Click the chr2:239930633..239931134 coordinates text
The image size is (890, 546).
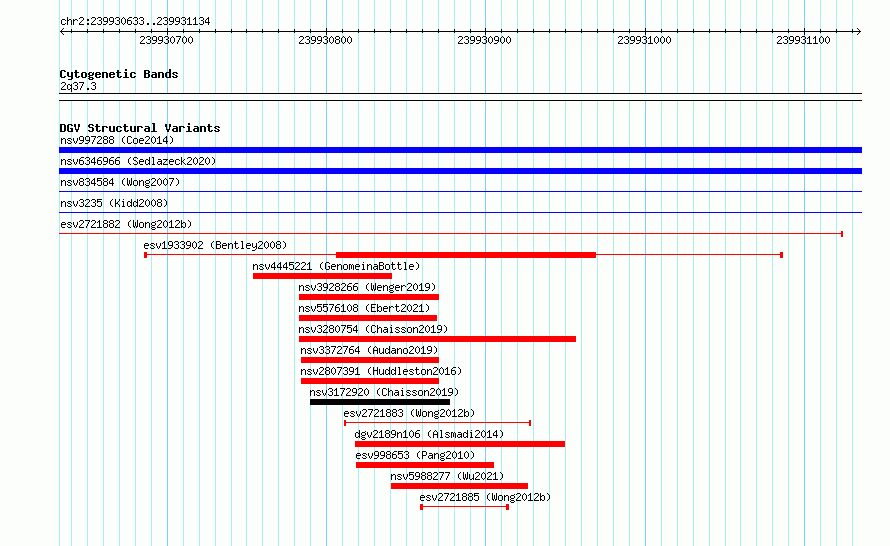click(135, 21)
